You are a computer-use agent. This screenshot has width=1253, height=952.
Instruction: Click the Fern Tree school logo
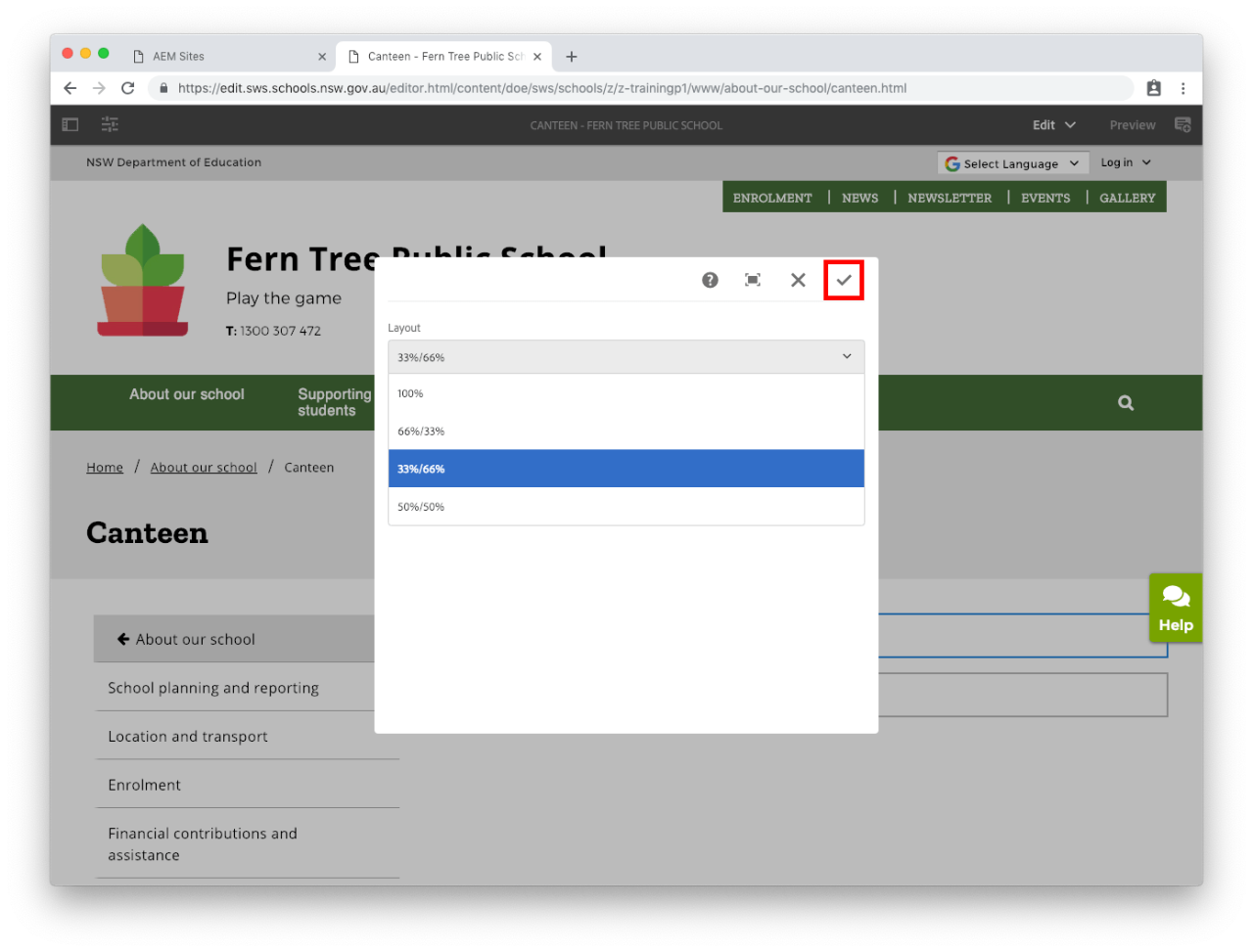point(143,281)
